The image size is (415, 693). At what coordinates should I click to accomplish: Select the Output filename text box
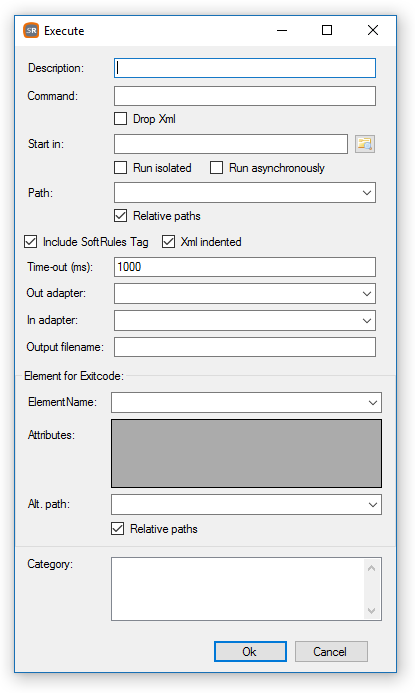(x=245, y=347)
